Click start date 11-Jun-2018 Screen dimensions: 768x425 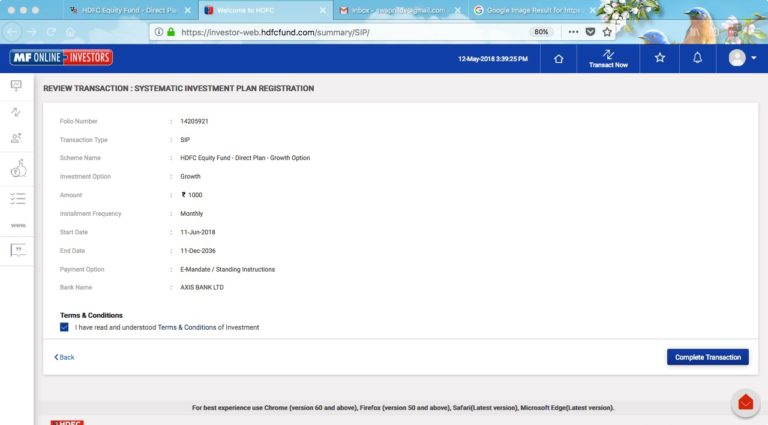197,232
